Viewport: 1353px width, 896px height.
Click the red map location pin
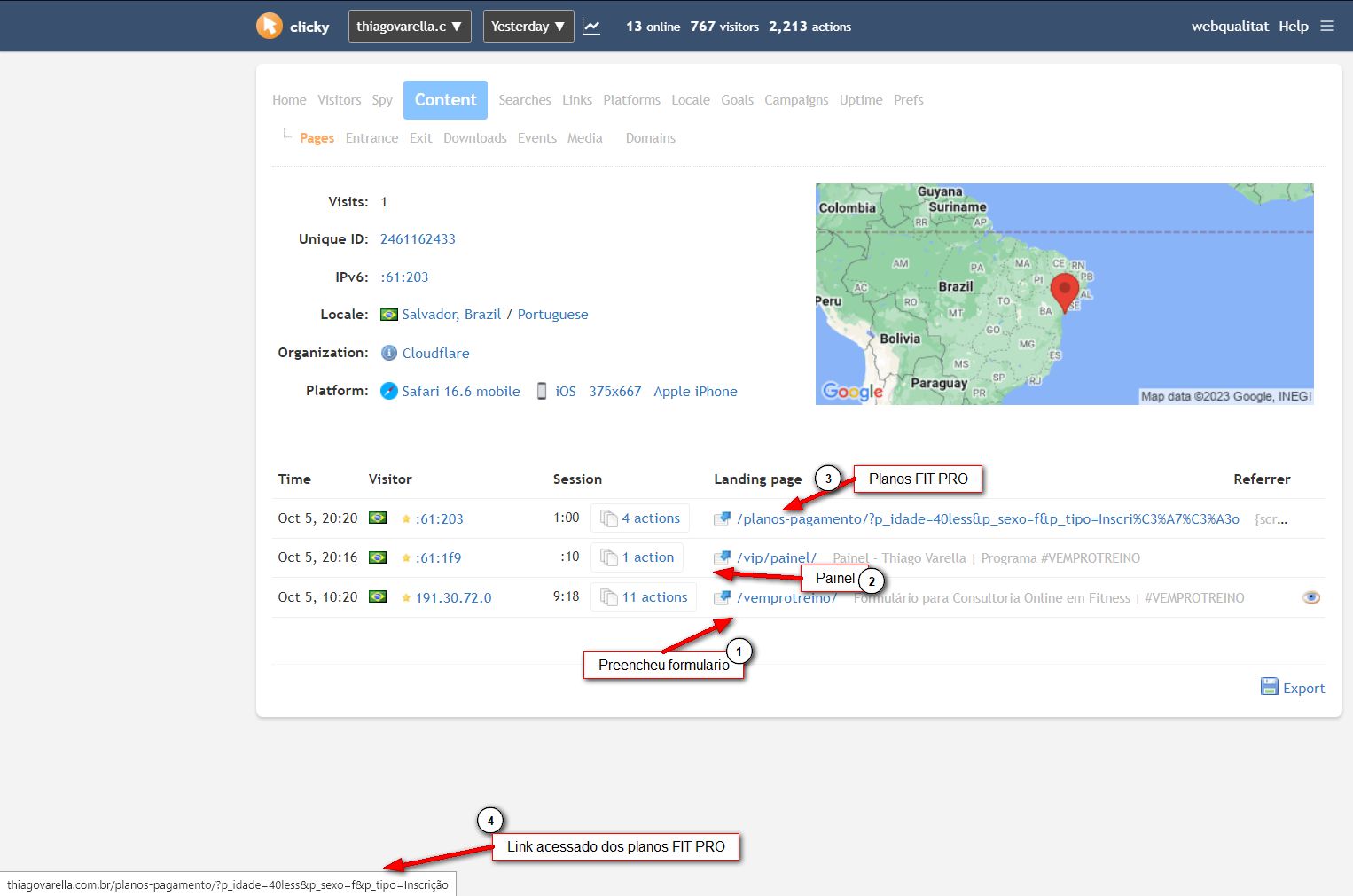coord(1064,292)
